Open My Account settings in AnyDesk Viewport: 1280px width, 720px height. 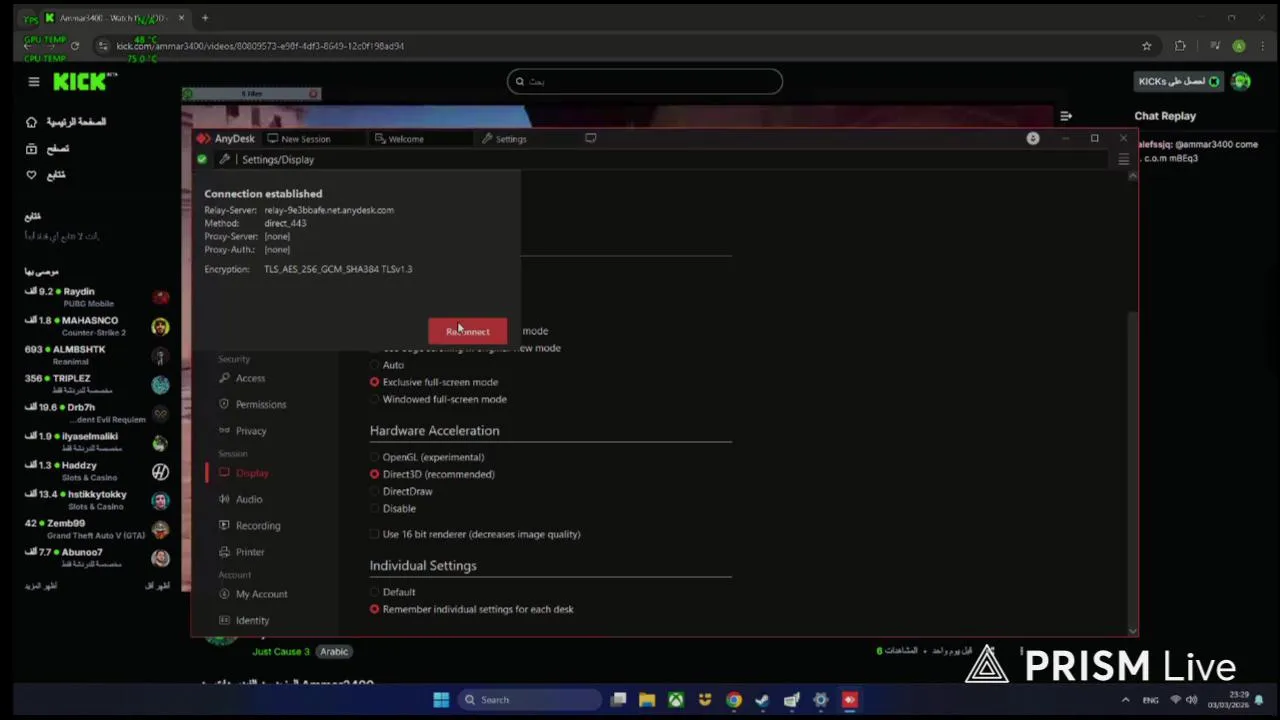tap(252, 594)
